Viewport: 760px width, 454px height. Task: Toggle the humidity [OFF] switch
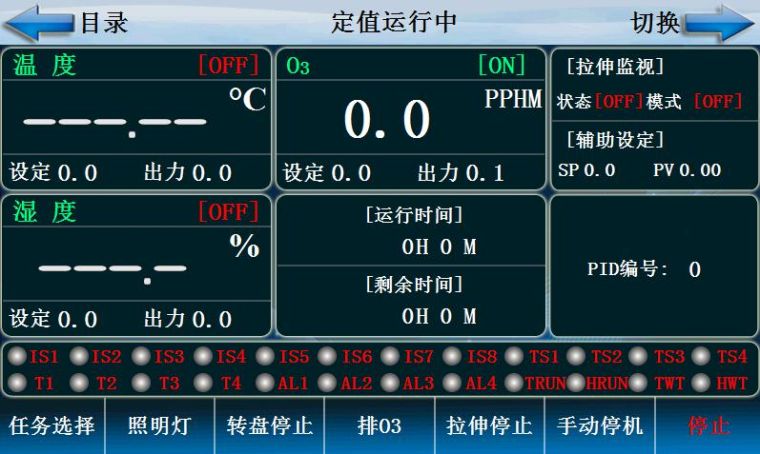[229, 212]
